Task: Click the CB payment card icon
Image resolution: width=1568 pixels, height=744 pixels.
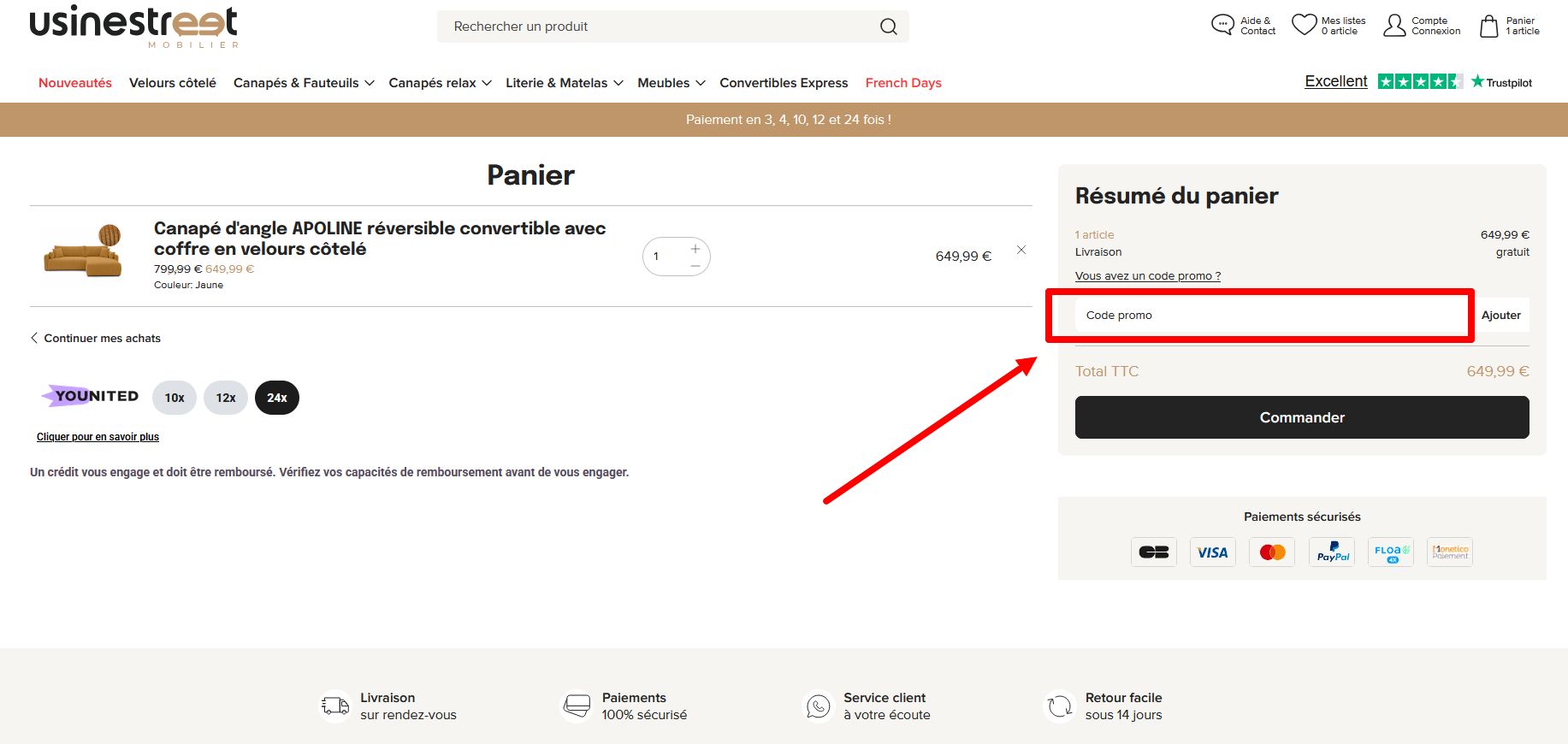Action: 1154,552
